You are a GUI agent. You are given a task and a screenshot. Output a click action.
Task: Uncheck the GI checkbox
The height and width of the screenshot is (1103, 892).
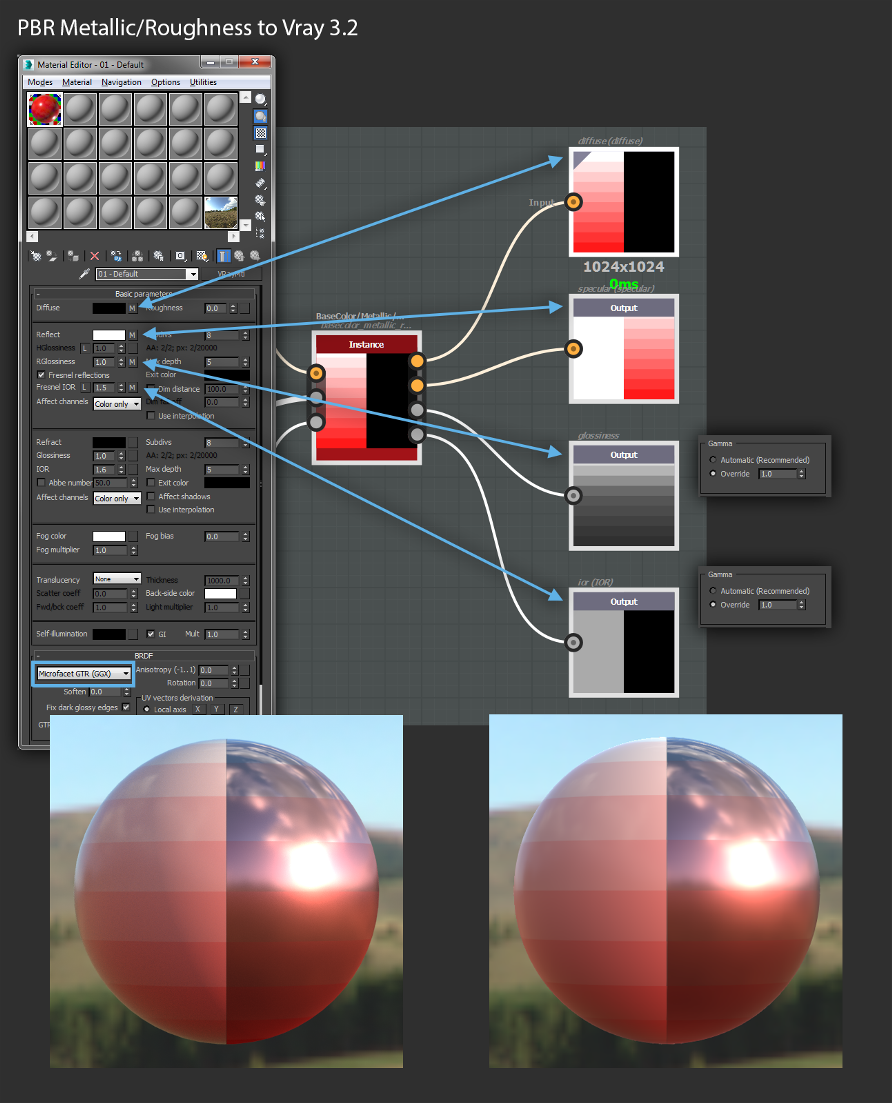click(x=151, y=634)
